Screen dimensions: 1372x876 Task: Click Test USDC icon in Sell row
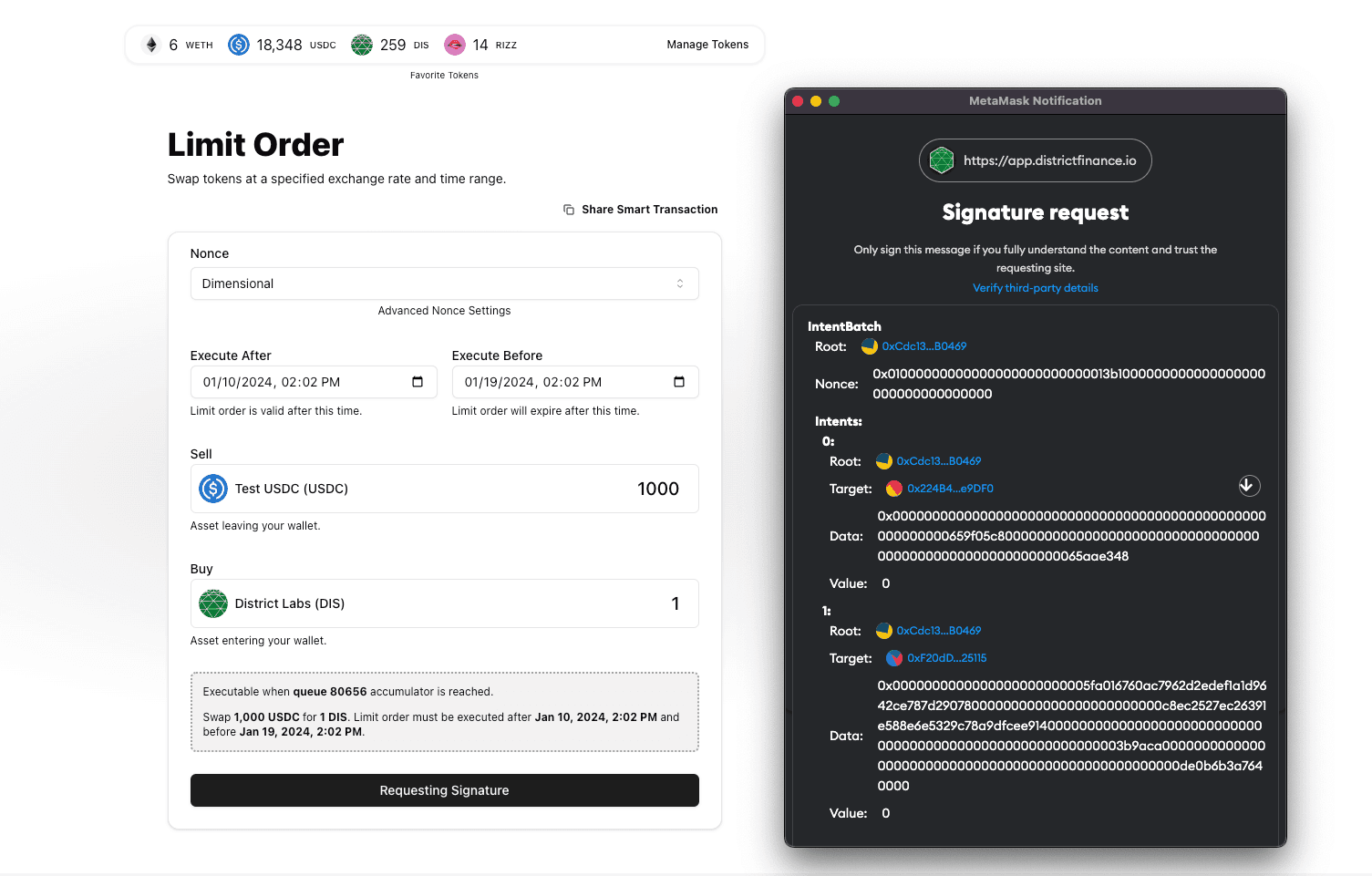point(213,489)
